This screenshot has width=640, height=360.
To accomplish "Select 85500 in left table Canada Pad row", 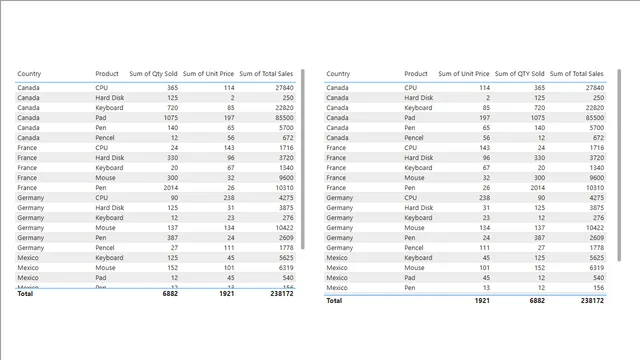I will pos(284,118).
